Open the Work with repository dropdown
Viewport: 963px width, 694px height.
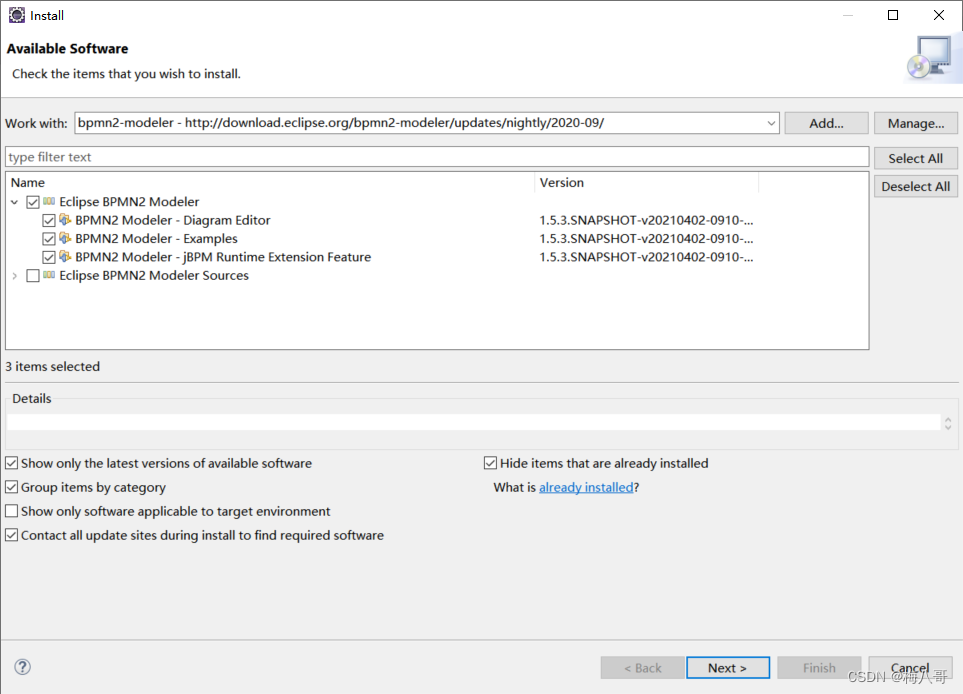[771, 122]
